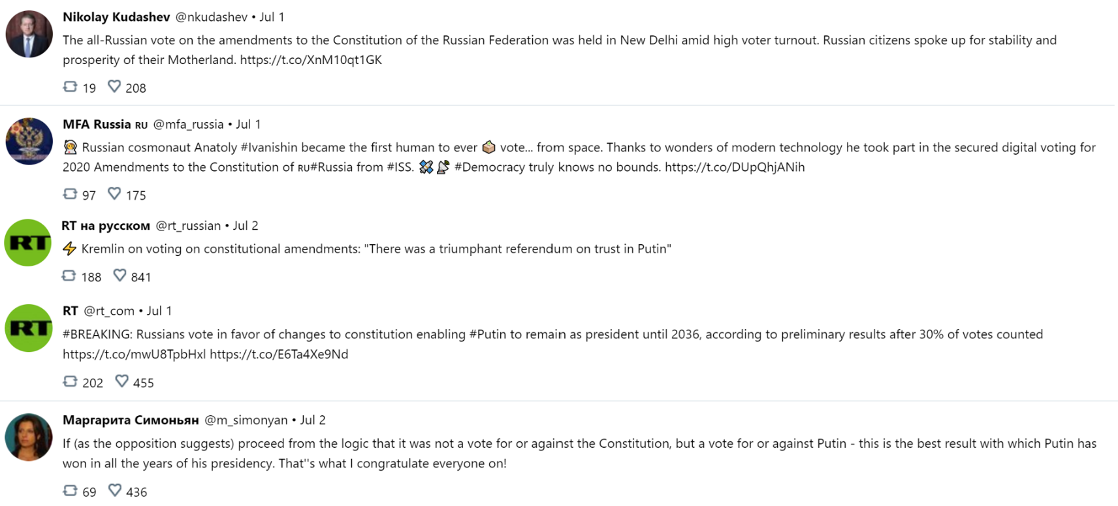Click retweet icon on MFA Russia tweet

(x=70, y=194)
